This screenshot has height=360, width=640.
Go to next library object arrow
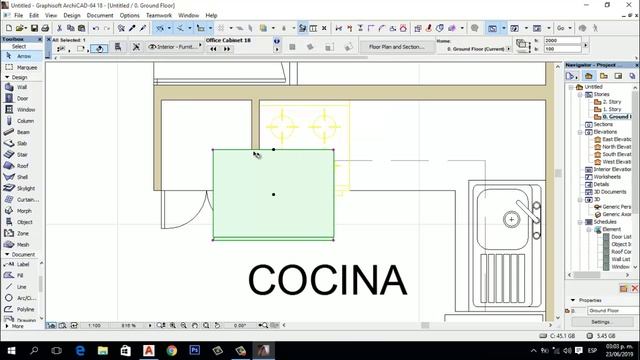[x=227, y=49]
